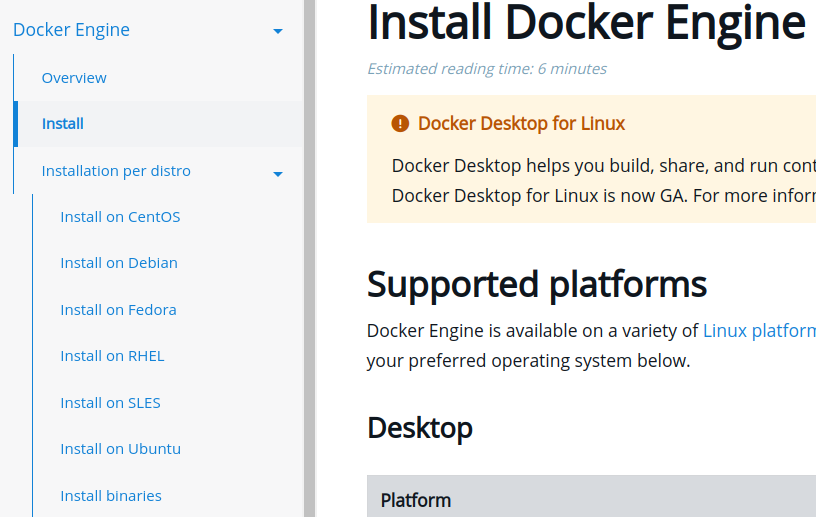Select Install binaries in the sidebar
This screenshot has width=816, height=517.
[111, 496]
